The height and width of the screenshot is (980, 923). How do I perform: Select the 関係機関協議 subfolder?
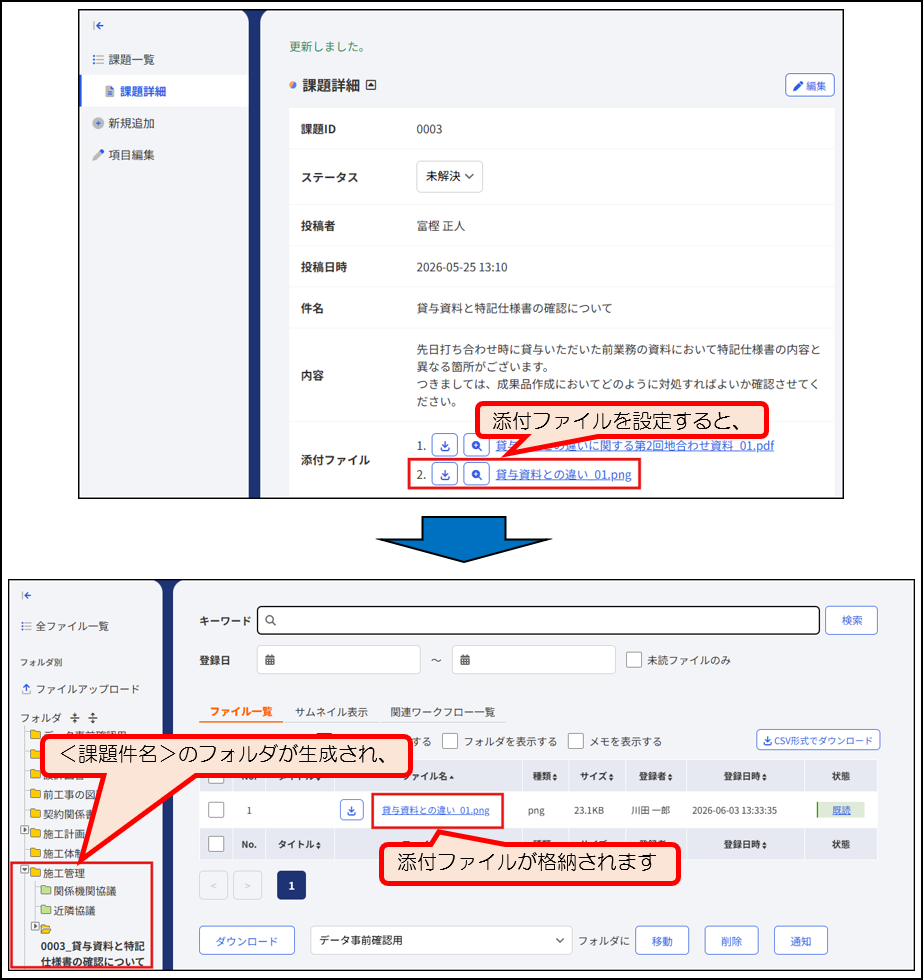pos(79,891)
